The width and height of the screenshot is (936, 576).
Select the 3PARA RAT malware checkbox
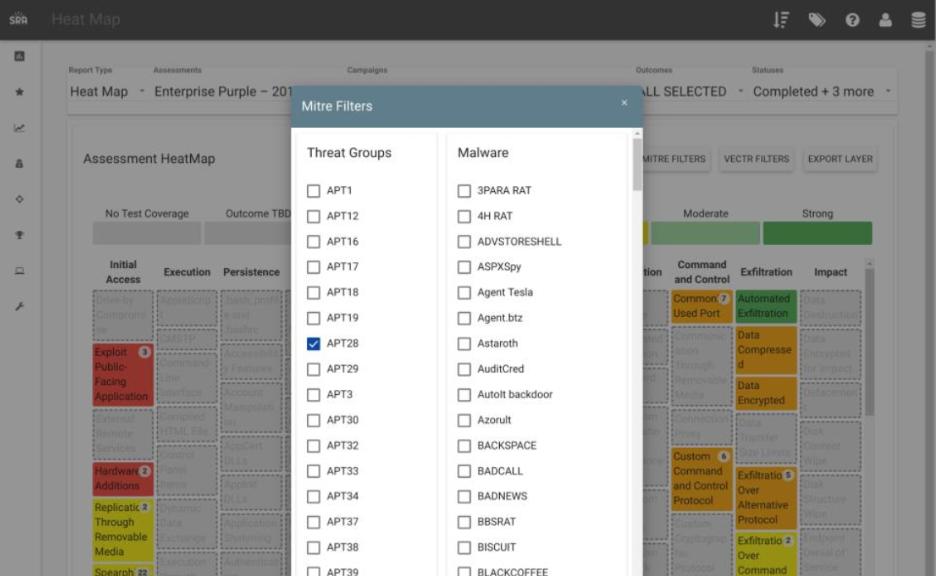(464, 190)
